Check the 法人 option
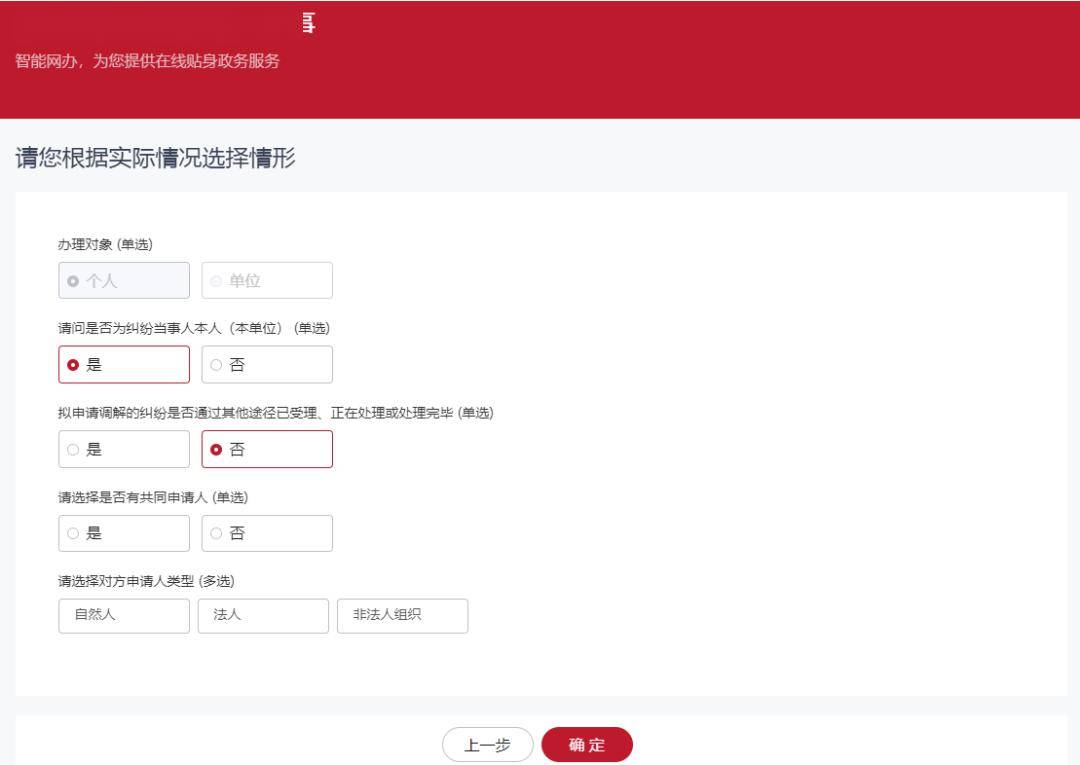Screen dimensions: 1080x765 pos(263,616)
